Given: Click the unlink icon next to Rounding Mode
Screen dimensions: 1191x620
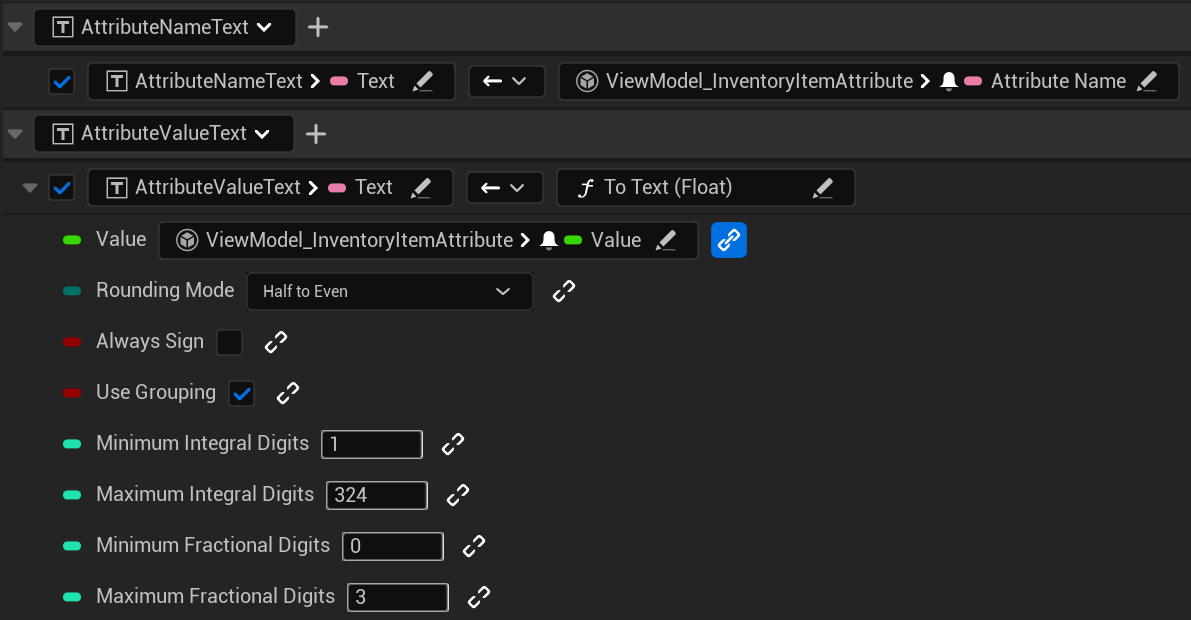Looking at the screenshot, I should 564,291.
